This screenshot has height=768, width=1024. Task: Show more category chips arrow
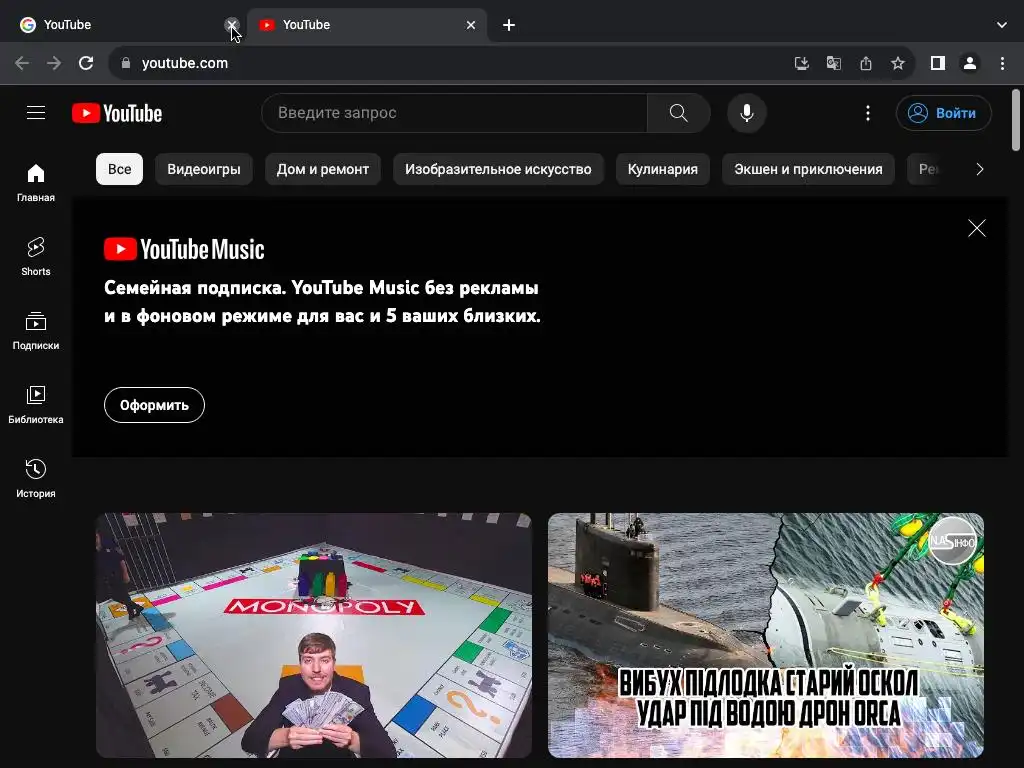(980, 169)
